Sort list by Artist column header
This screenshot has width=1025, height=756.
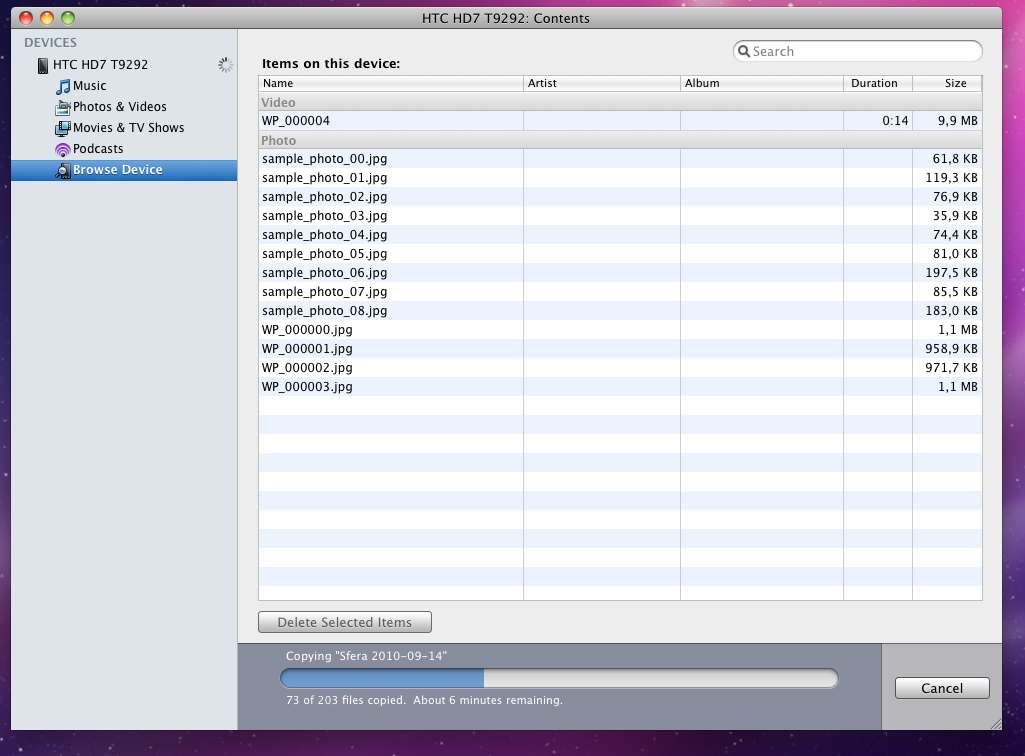click(x=601, y=83)
